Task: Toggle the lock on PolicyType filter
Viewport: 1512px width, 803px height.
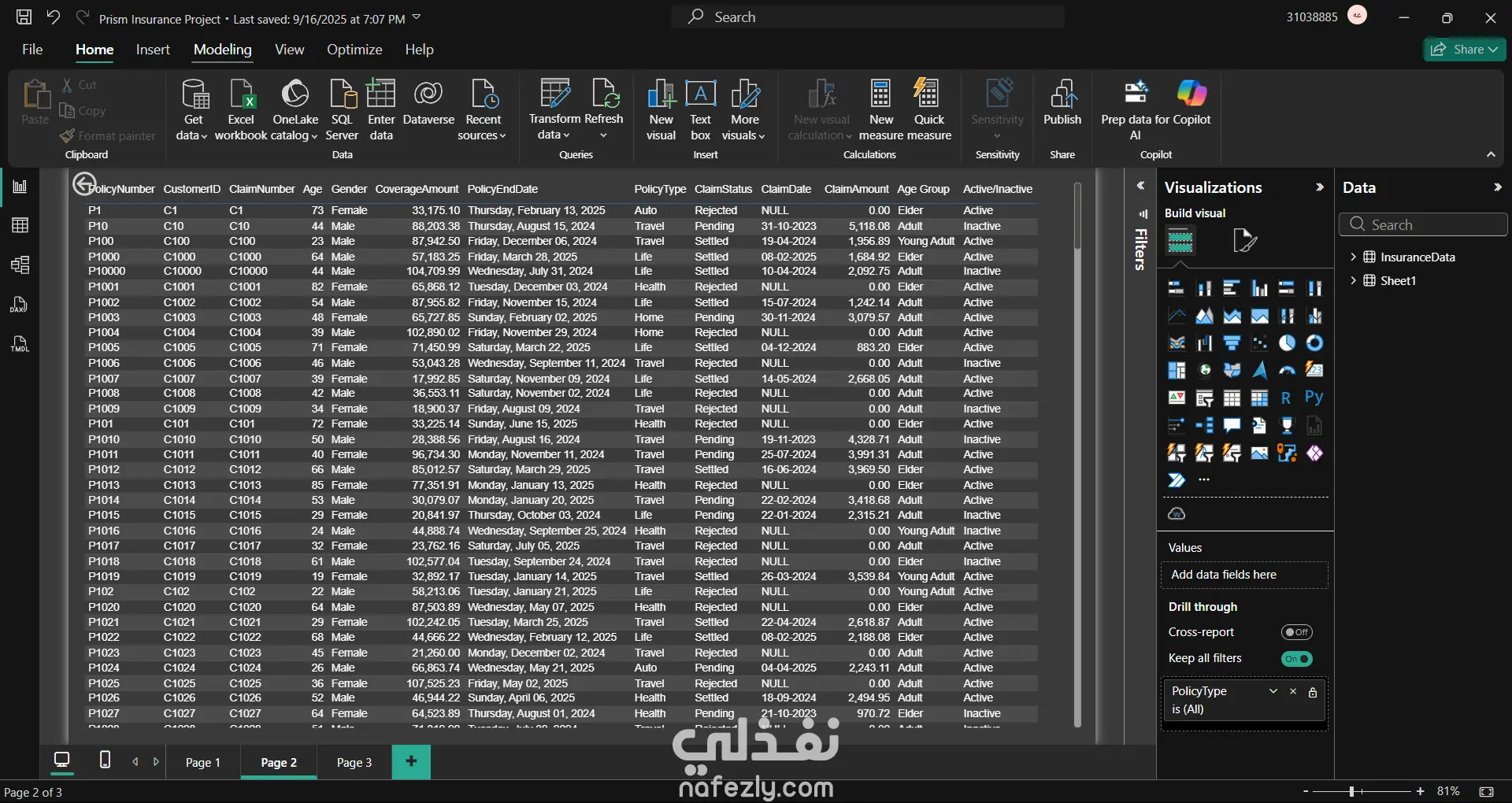Action: 1313,692
